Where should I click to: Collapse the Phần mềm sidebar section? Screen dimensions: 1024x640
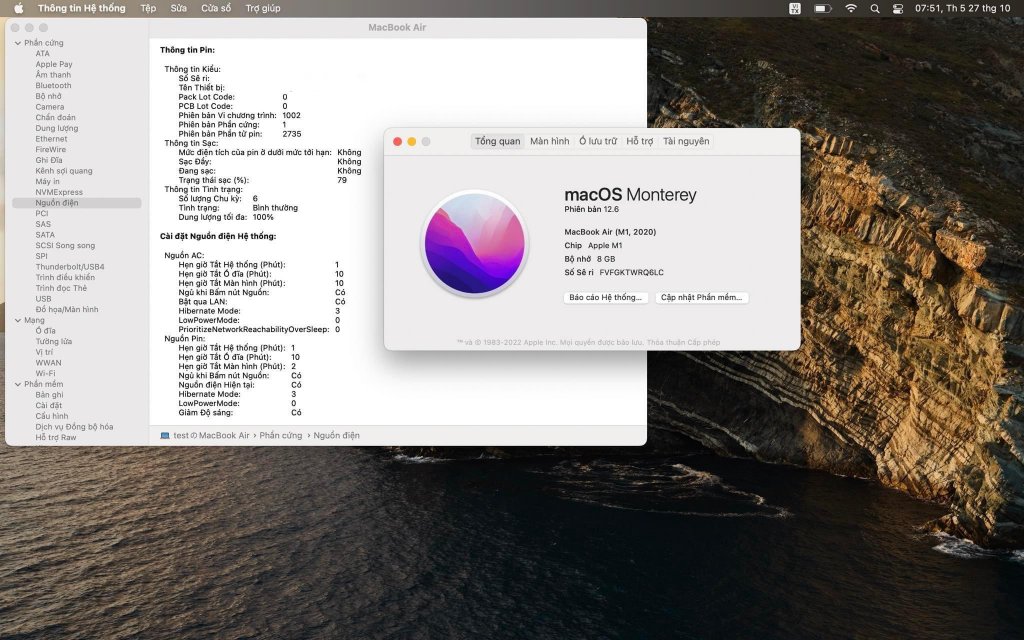[x=18, y=385]
